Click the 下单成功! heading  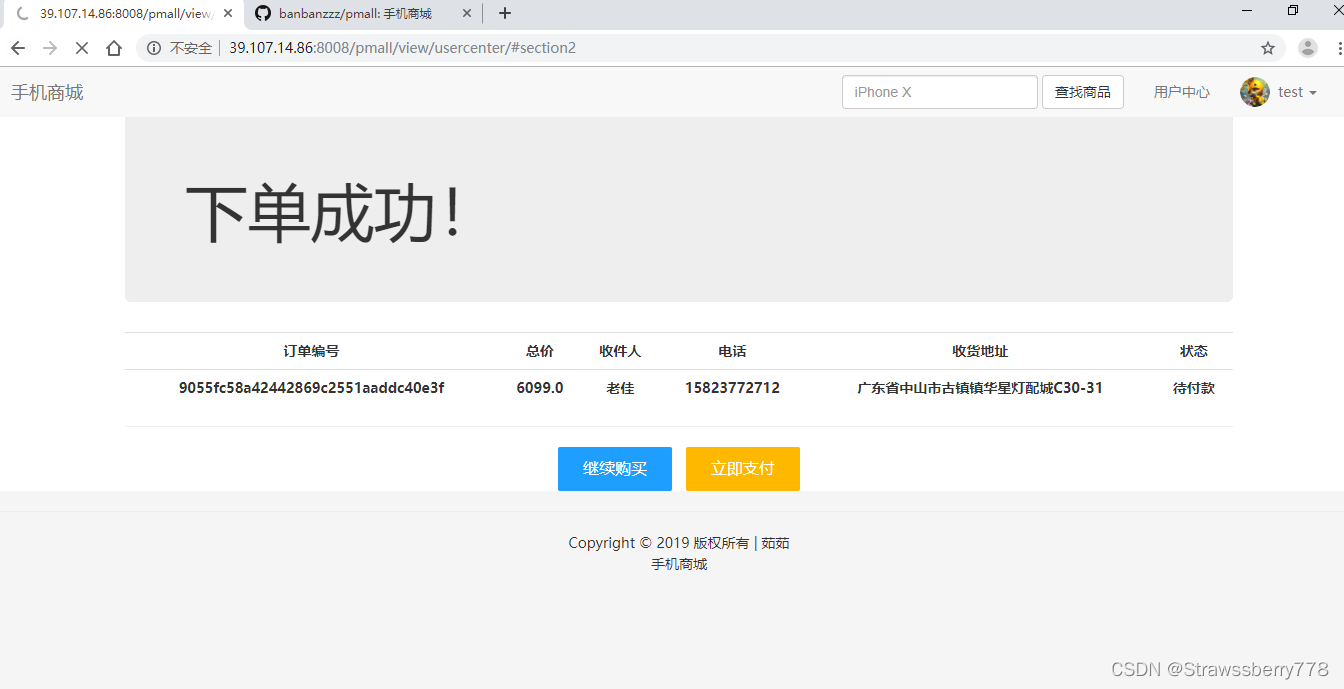click(x=324, y=214)
